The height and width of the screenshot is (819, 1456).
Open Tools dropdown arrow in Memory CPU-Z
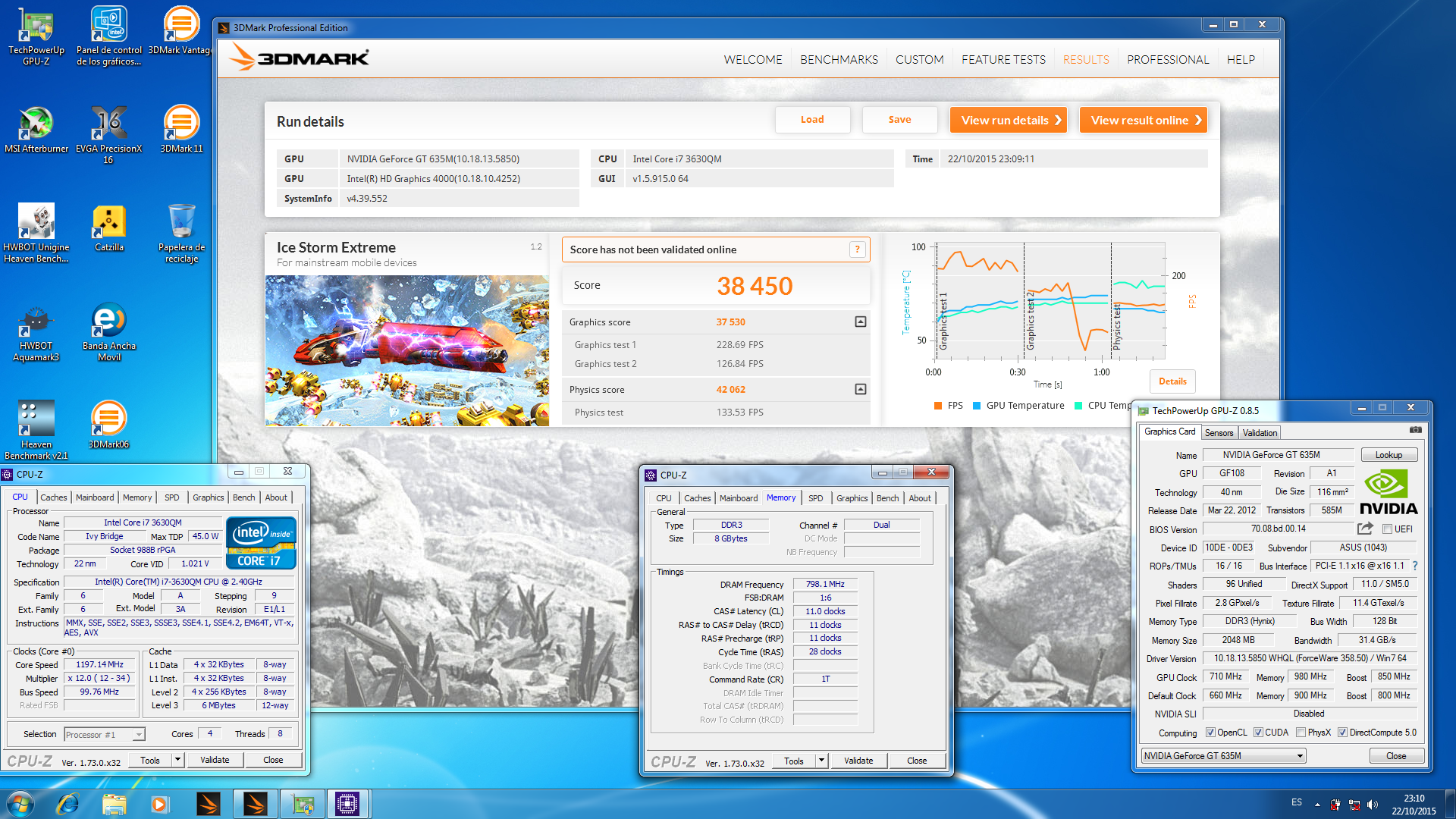pos(821,761)
